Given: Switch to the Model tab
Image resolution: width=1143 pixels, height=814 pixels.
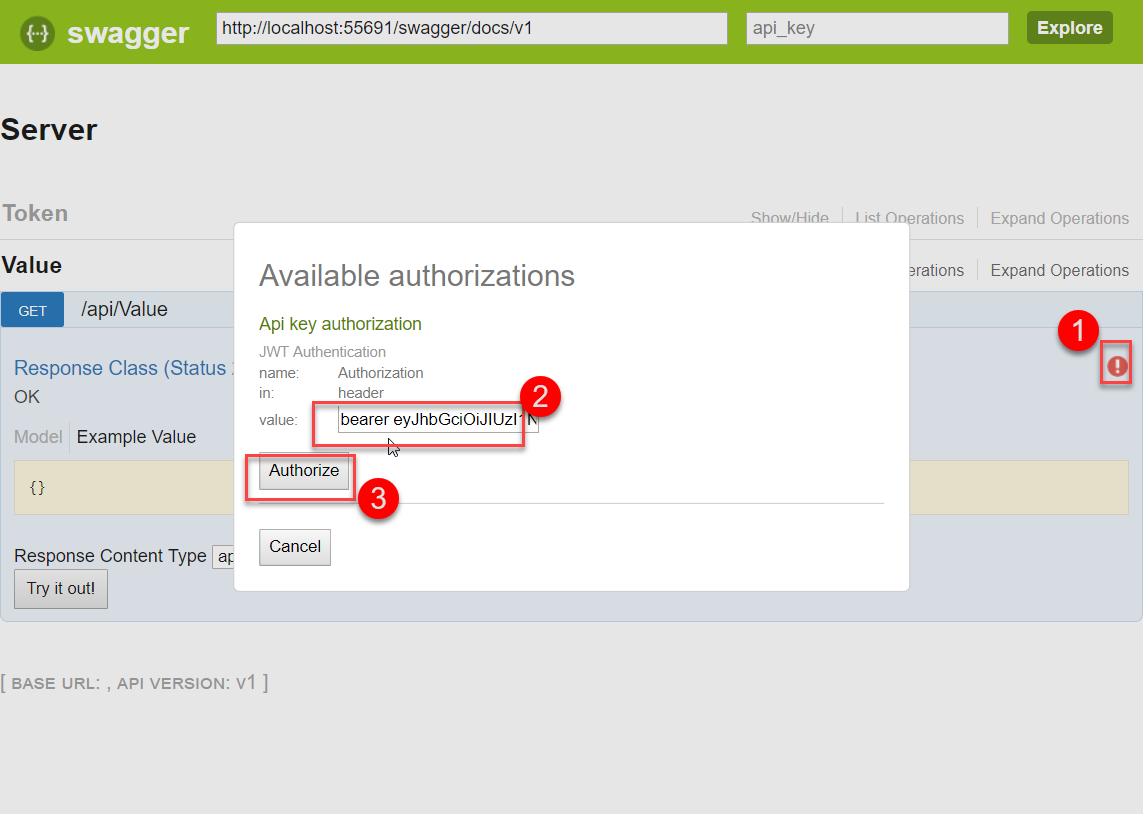Looking at the screenshot, I should [38, 437].
